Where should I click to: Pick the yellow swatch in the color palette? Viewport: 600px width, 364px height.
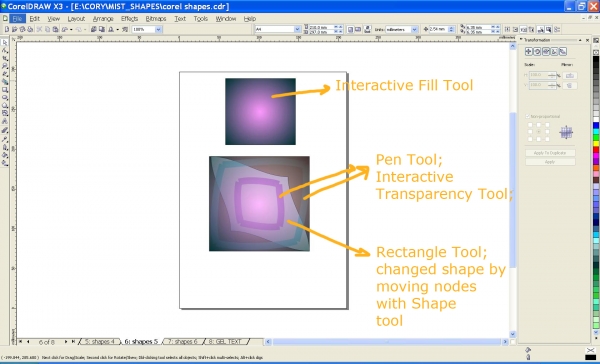pyautogui.click(x=596, y=143)
